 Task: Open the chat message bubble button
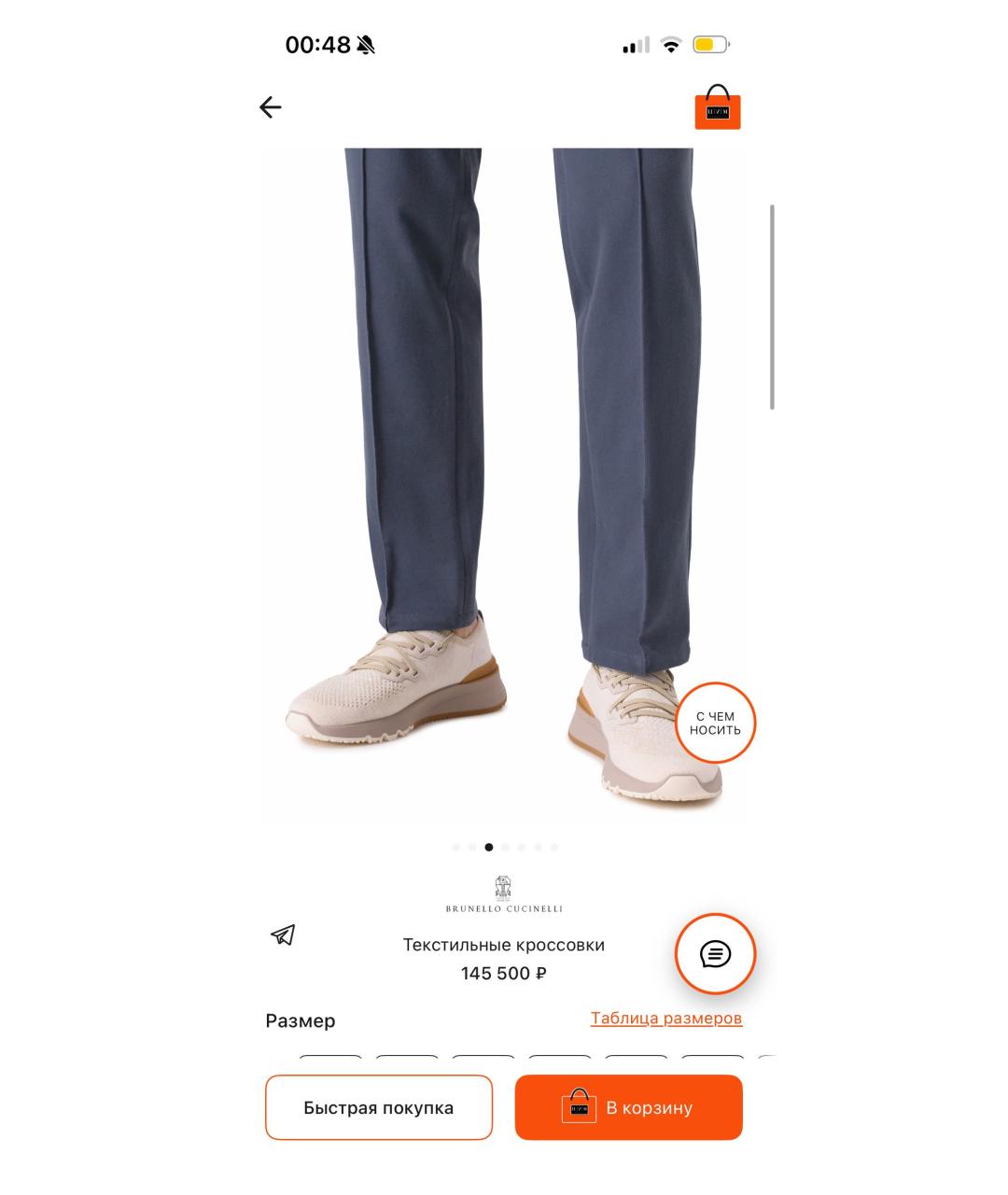tap(716, 954)
